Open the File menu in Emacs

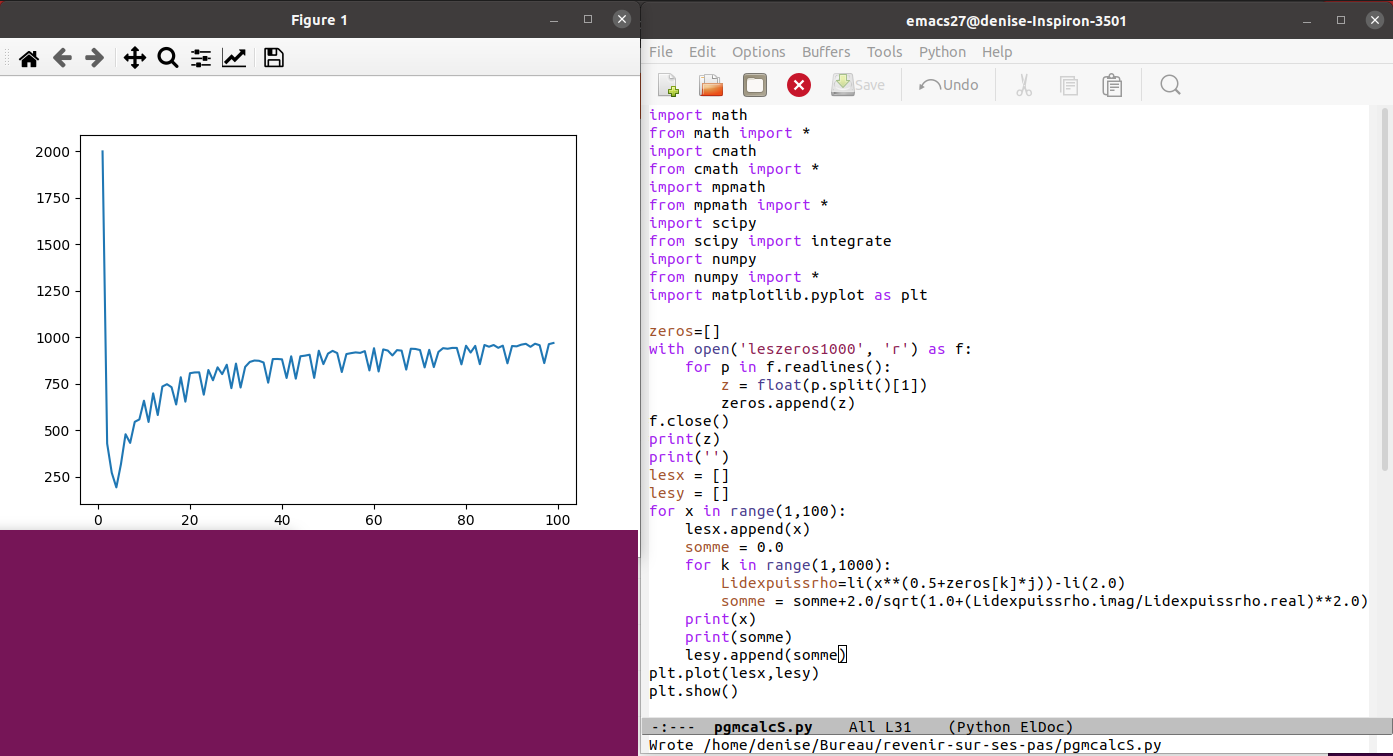661,52
